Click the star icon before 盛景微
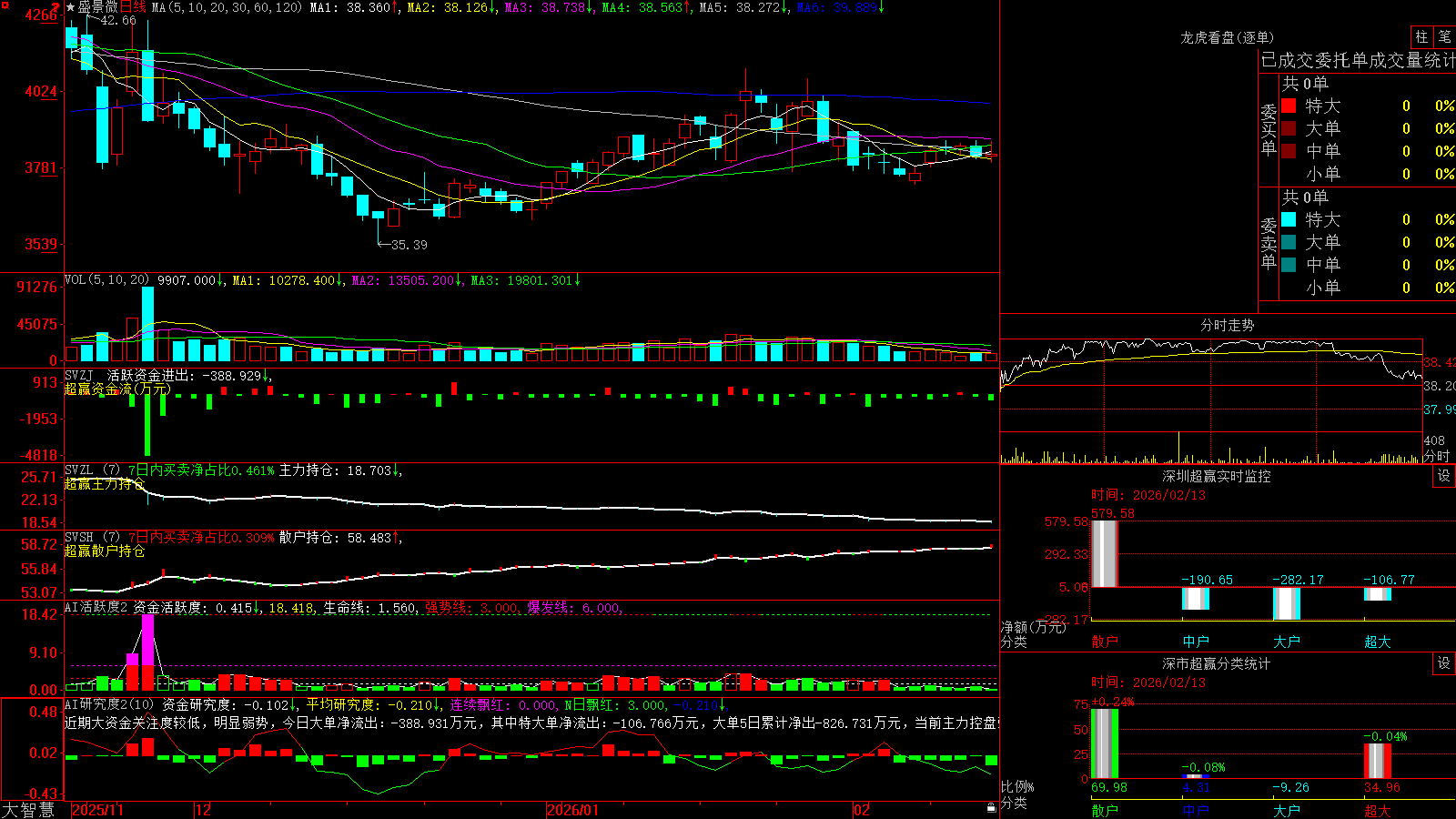1456x819 pixels. 70,7
